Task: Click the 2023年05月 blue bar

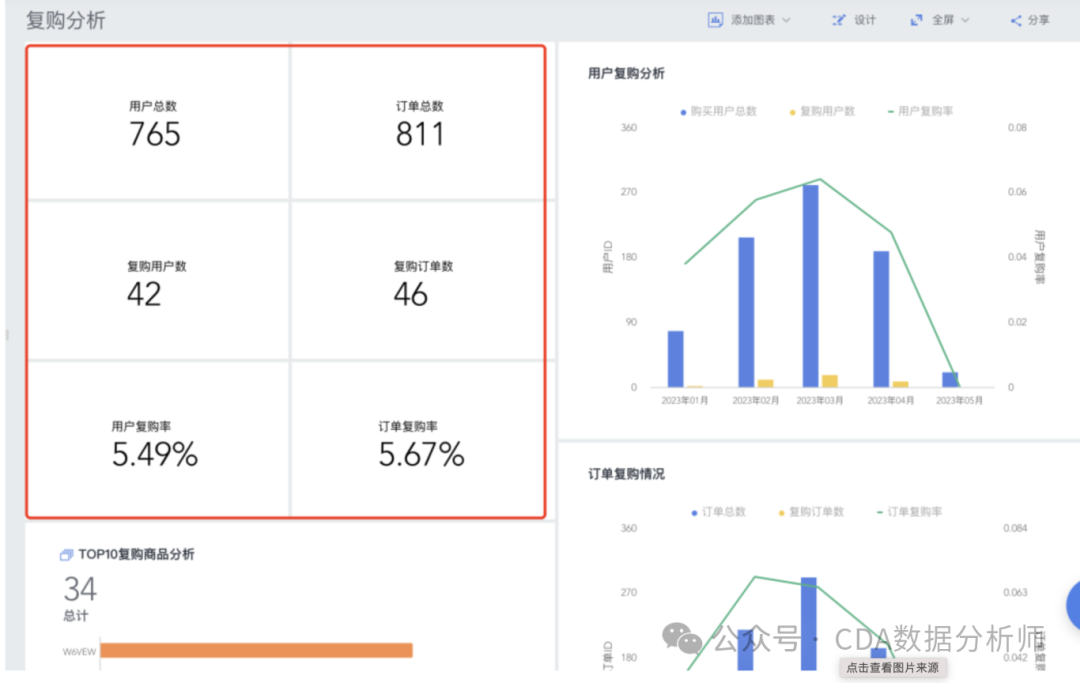Action: [950, 379]
